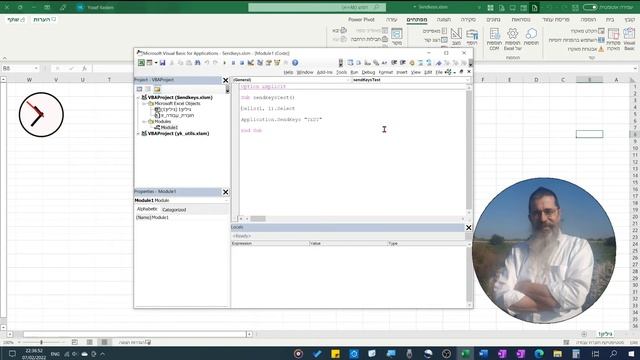Collapse the VBAProject (Sendkeys.xlsm) tree node
The image size is (640, 360).
pyautogui.click(x=138, y=98)
